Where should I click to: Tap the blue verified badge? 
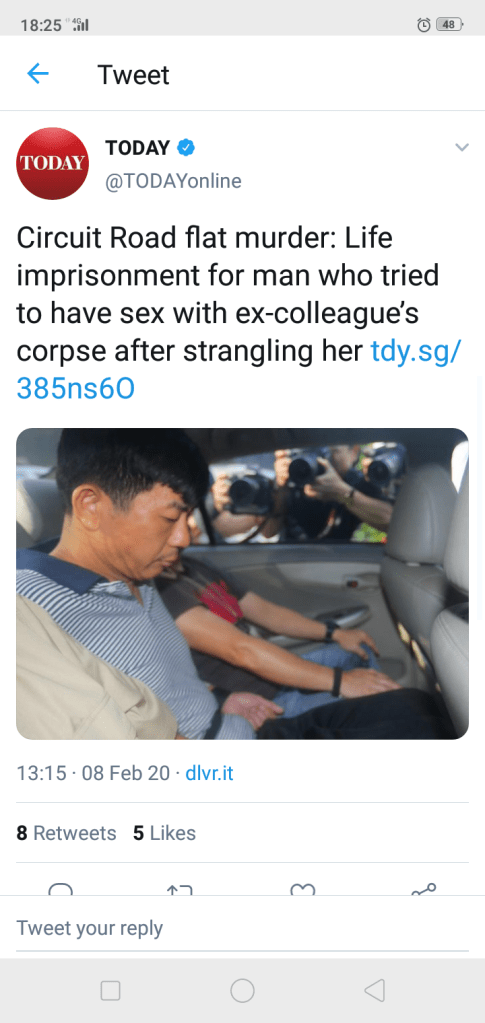tap(186, 148)
